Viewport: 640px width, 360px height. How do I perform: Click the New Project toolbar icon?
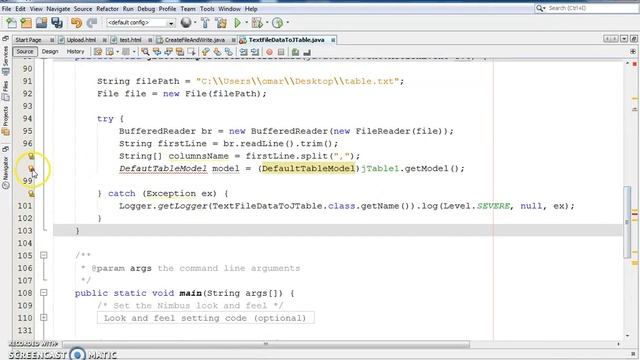pos(26,23)
